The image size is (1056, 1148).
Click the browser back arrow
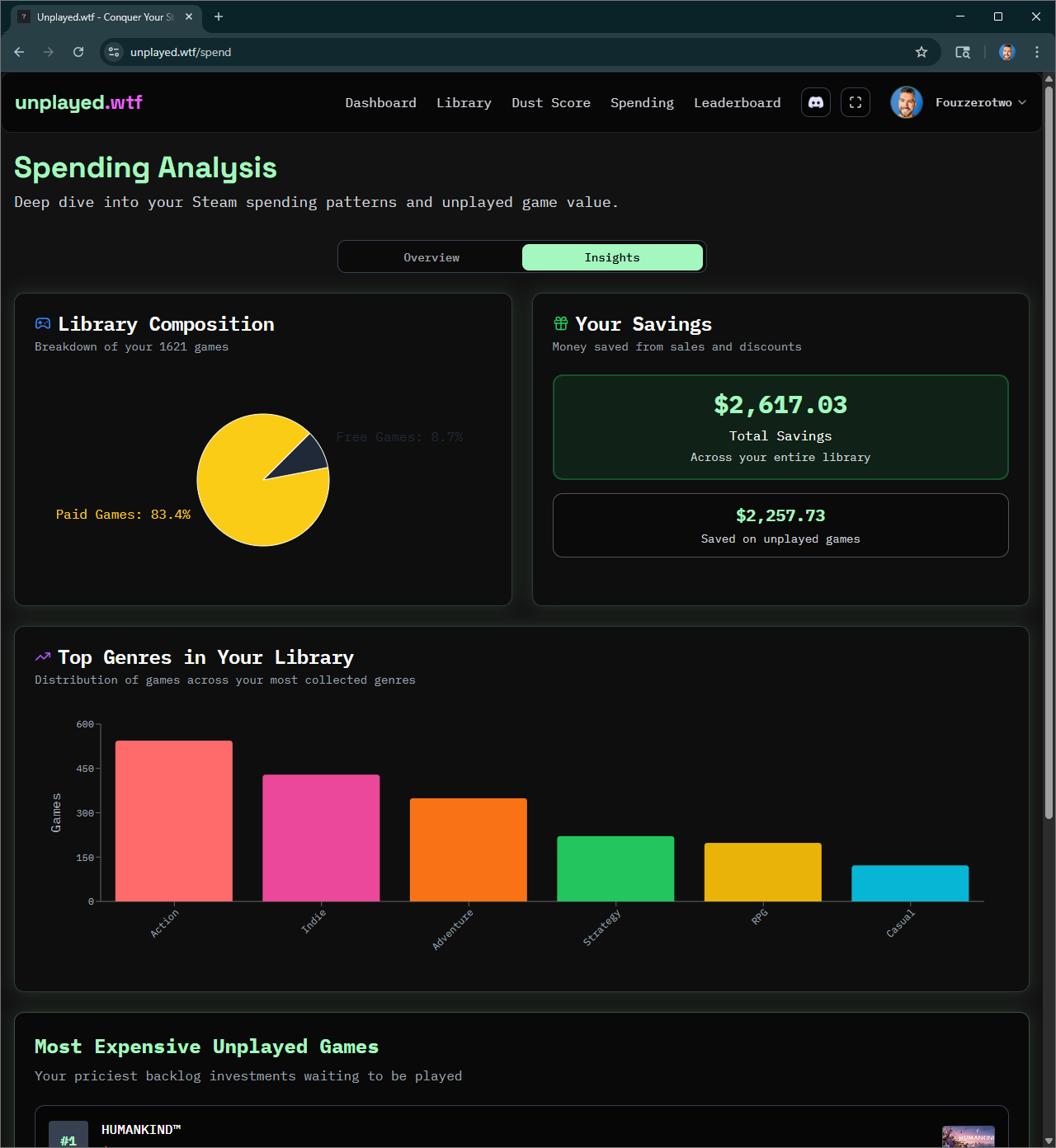point(19,52)
